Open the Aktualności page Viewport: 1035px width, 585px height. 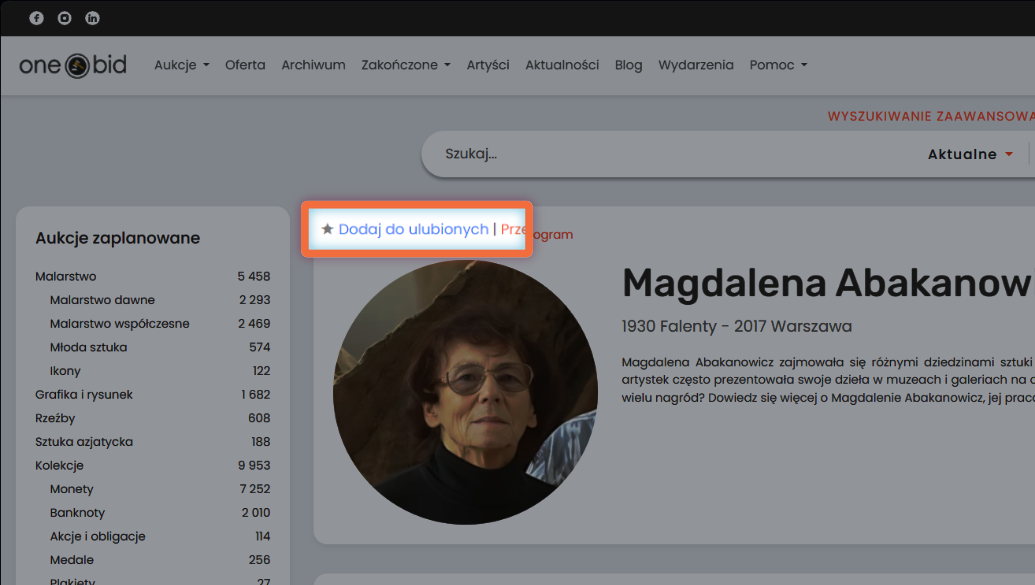(562, 65)
